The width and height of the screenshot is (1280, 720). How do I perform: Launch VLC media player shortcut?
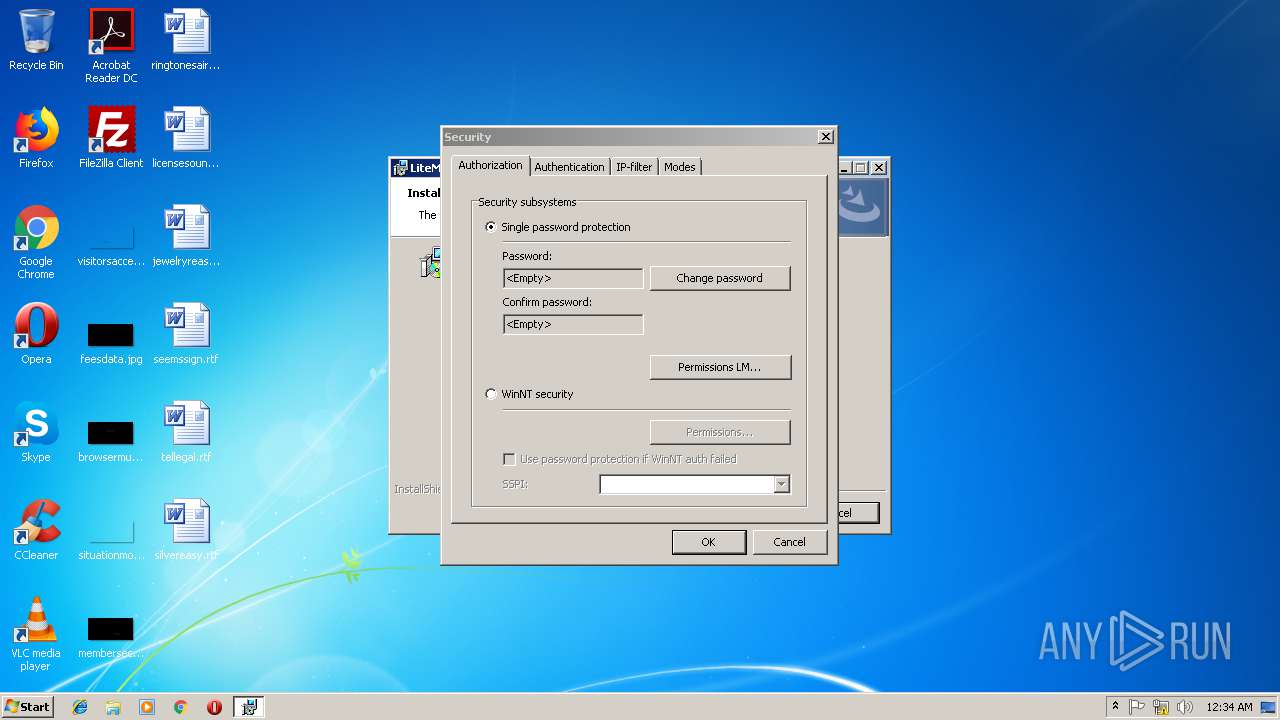pos(36,634)
